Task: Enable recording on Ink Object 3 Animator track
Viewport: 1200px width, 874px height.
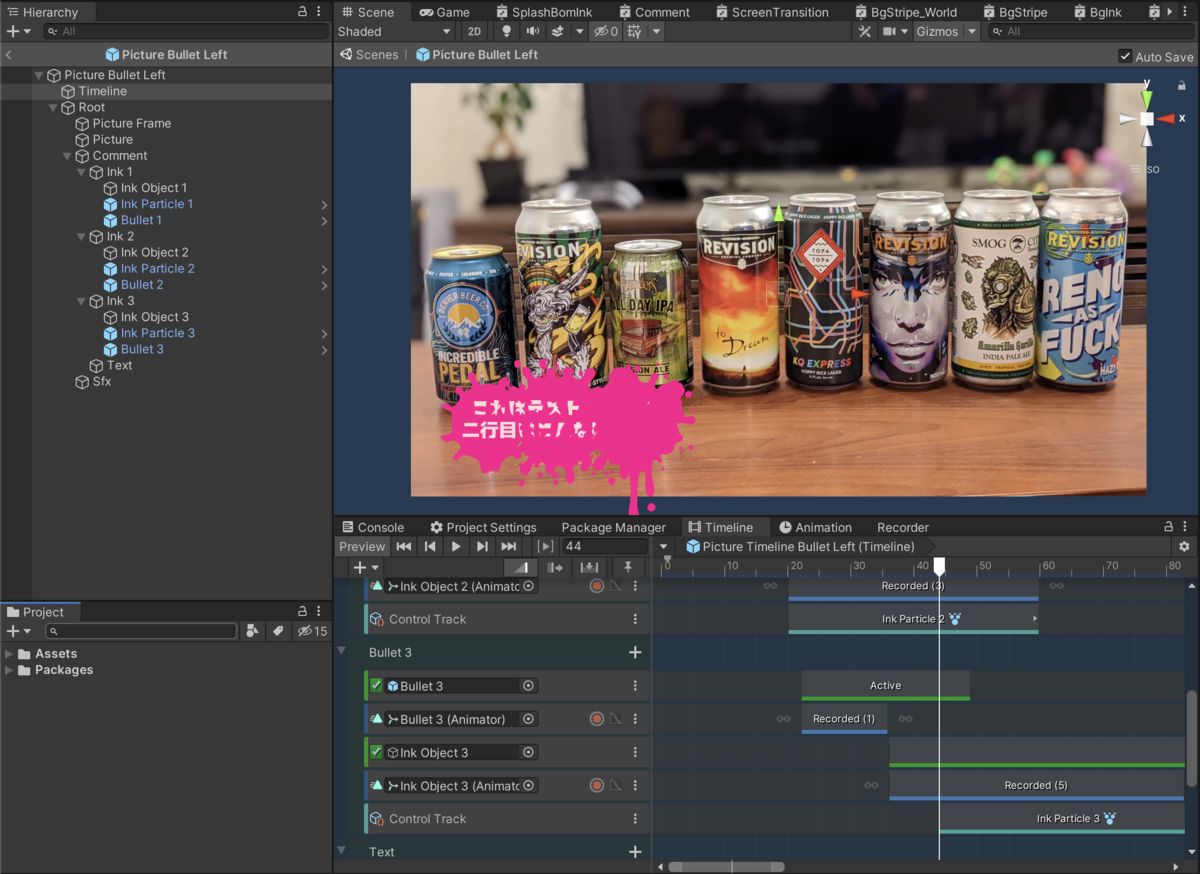Action: tap(597, 786)
